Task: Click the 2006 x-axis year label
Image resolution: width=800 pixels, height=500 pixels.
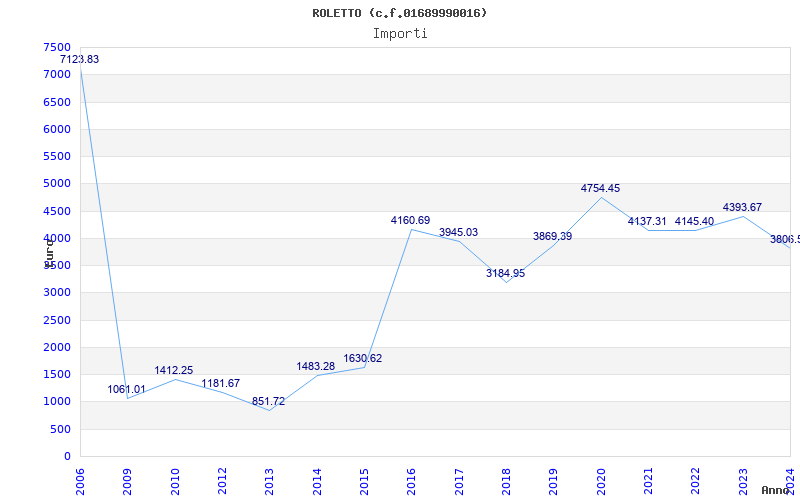Action: (80, 481)
